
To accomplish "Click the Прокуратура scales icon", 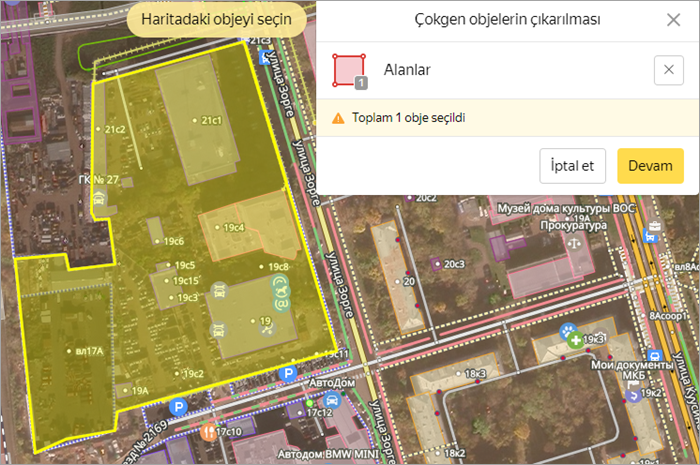I will click(575, 244).
